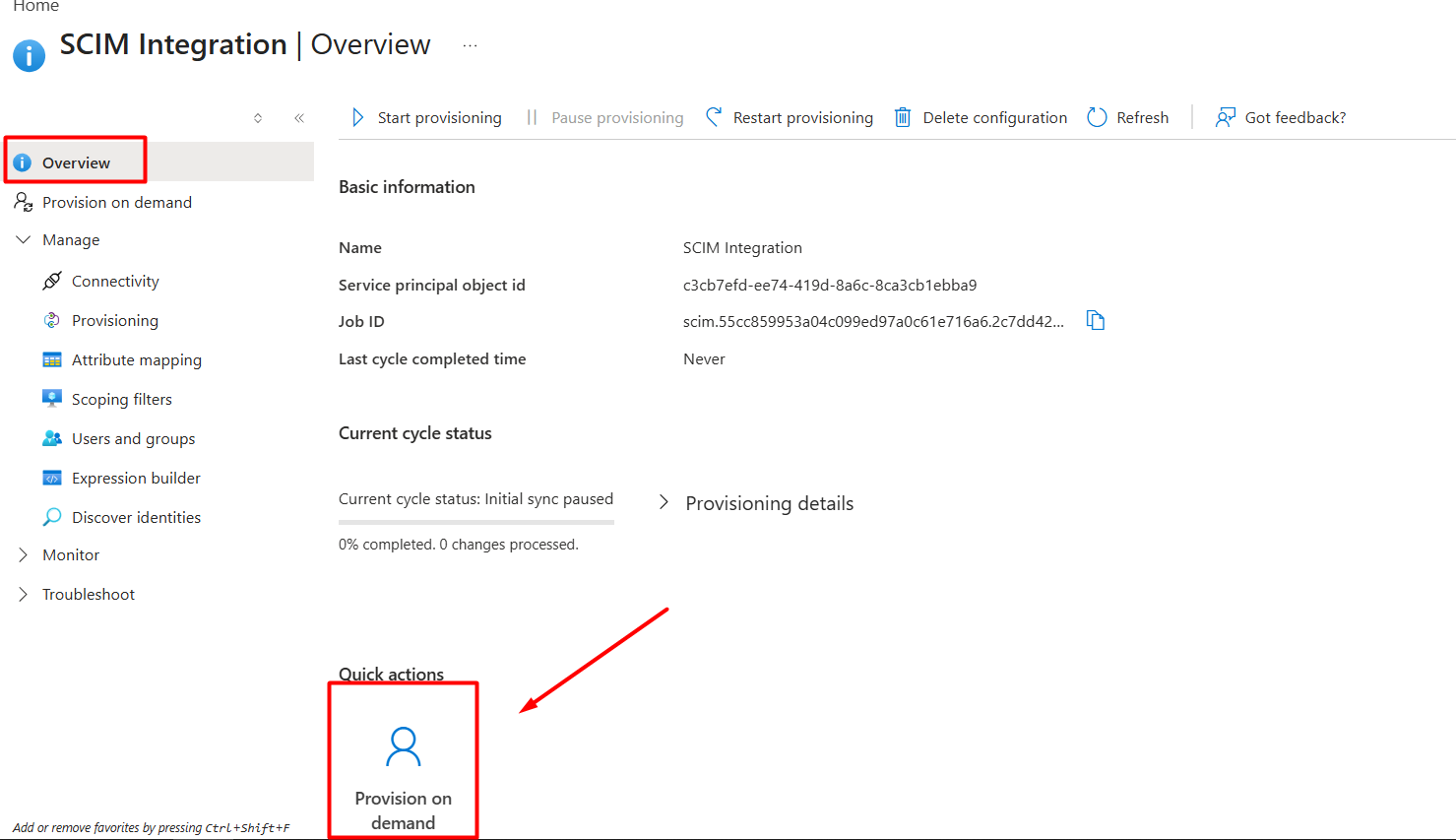Image resolution: width=1456 pixels, height=840 pixels.
Task: Click the current cycle progress bar
Action: click(476, 522)
